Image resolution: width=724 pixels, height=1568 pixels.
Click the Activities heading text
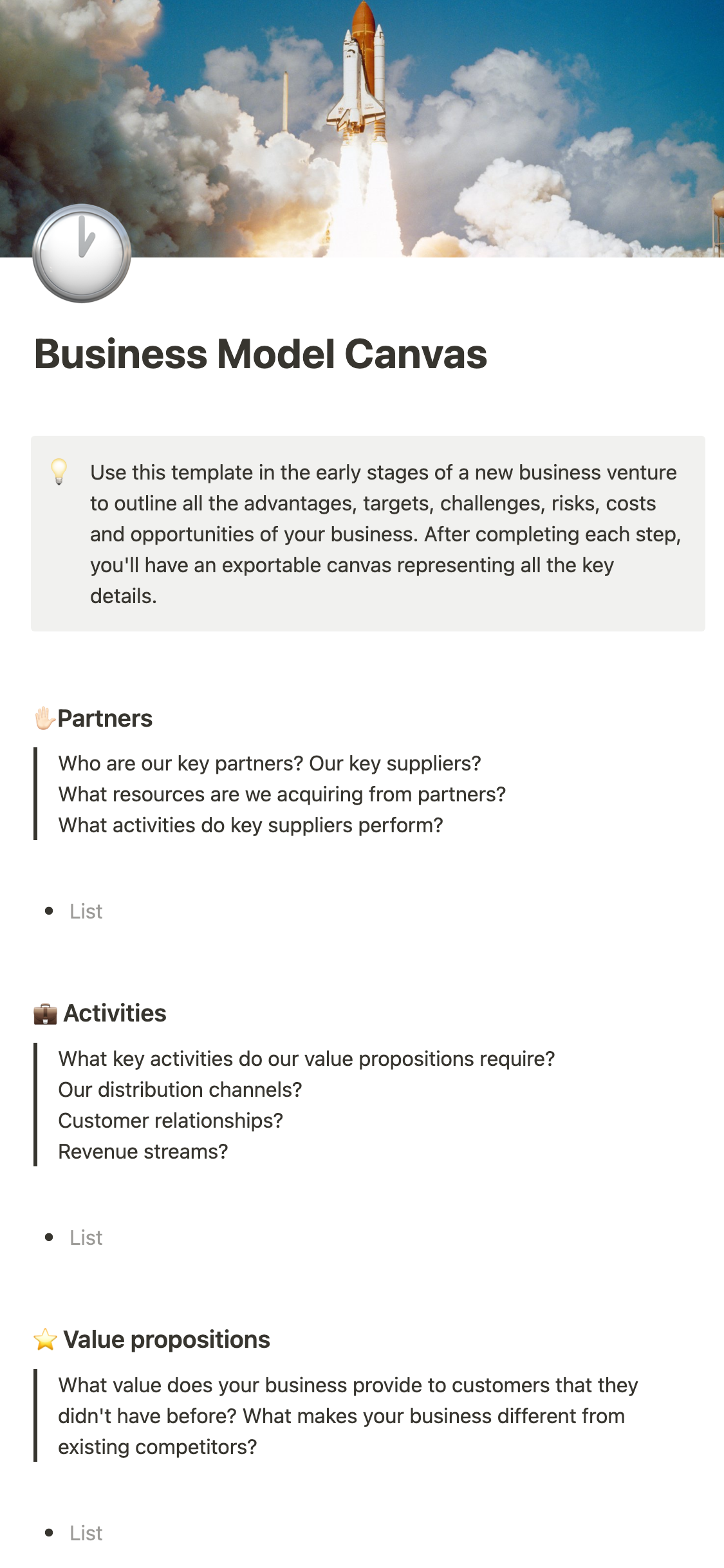coord(115,1013)
